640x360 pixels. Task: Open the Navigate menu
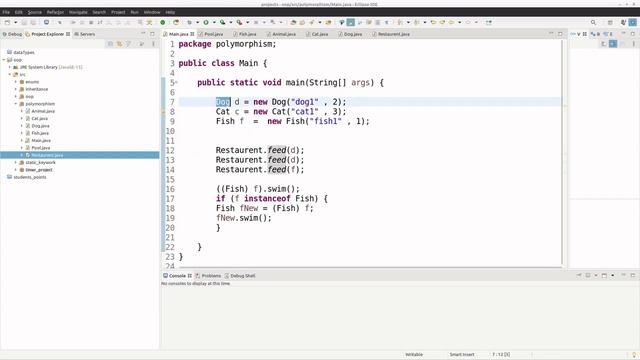point(78,12)
